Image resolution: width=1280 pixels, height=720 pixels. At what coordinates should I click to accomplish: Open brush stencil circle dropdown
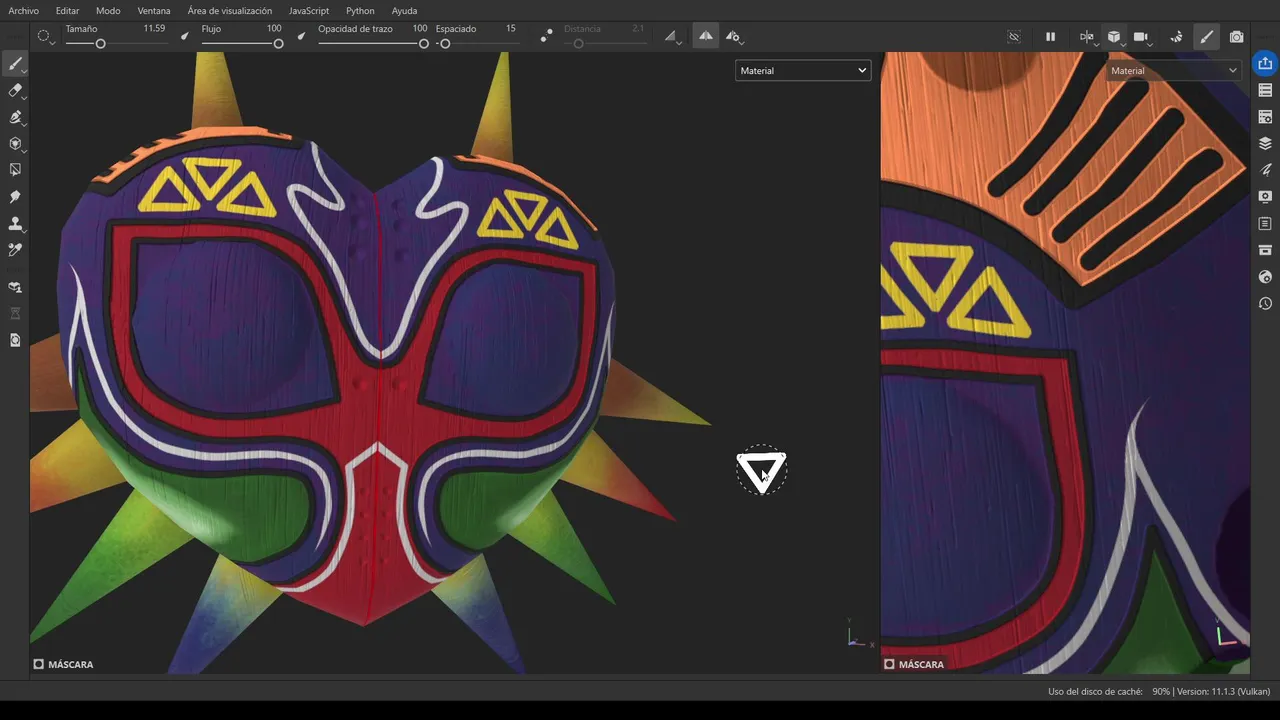tap(45, 37)
